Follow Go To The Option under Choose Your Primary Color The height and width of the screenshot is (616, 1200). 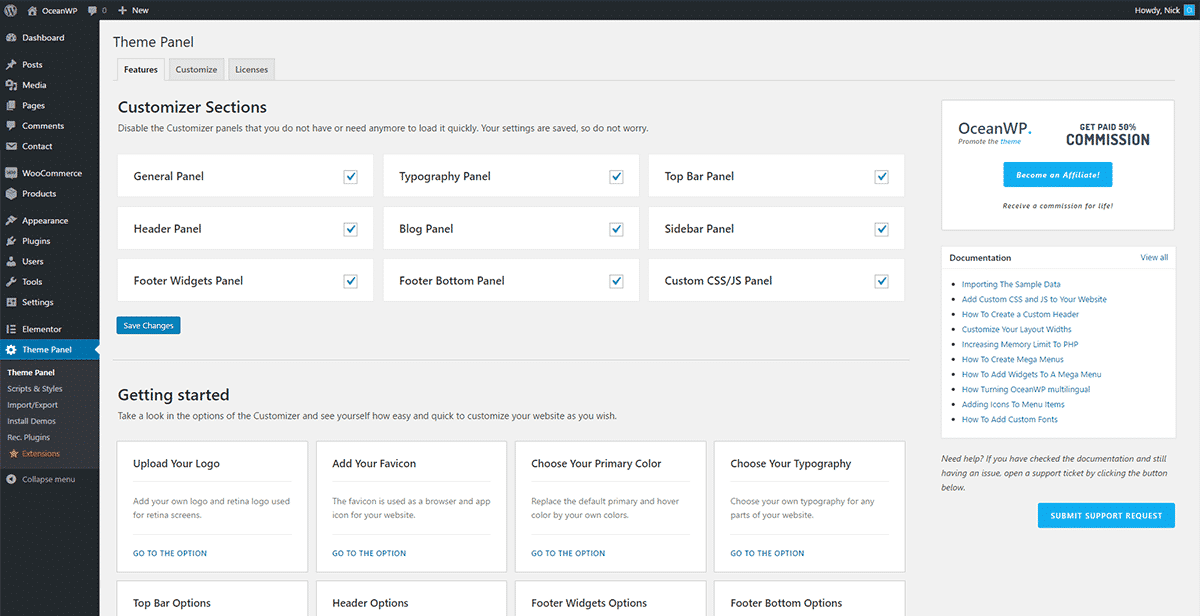(568, 553)
